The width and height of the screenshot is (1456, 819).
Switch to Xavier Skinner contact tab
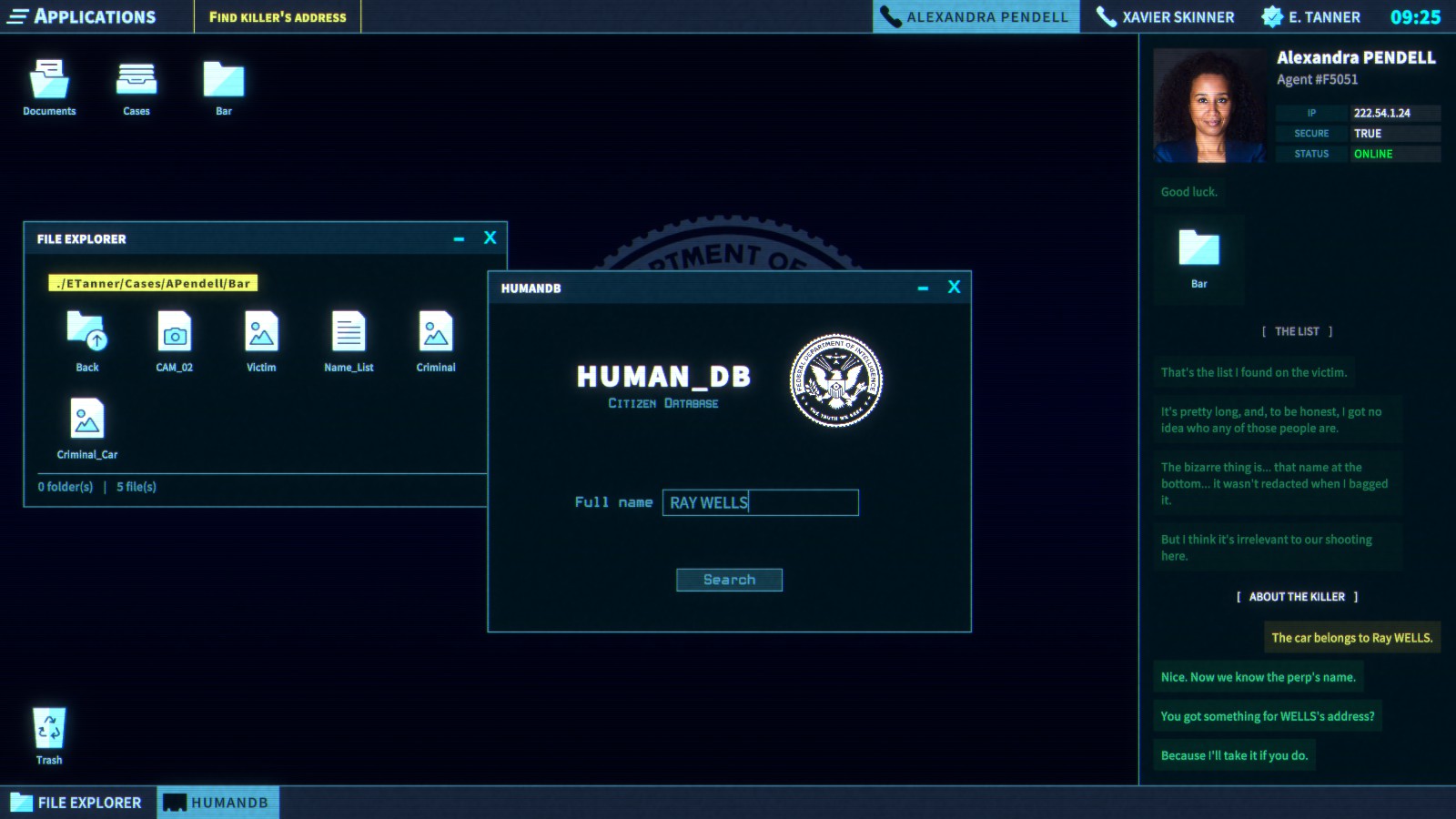coord(1166,16)
